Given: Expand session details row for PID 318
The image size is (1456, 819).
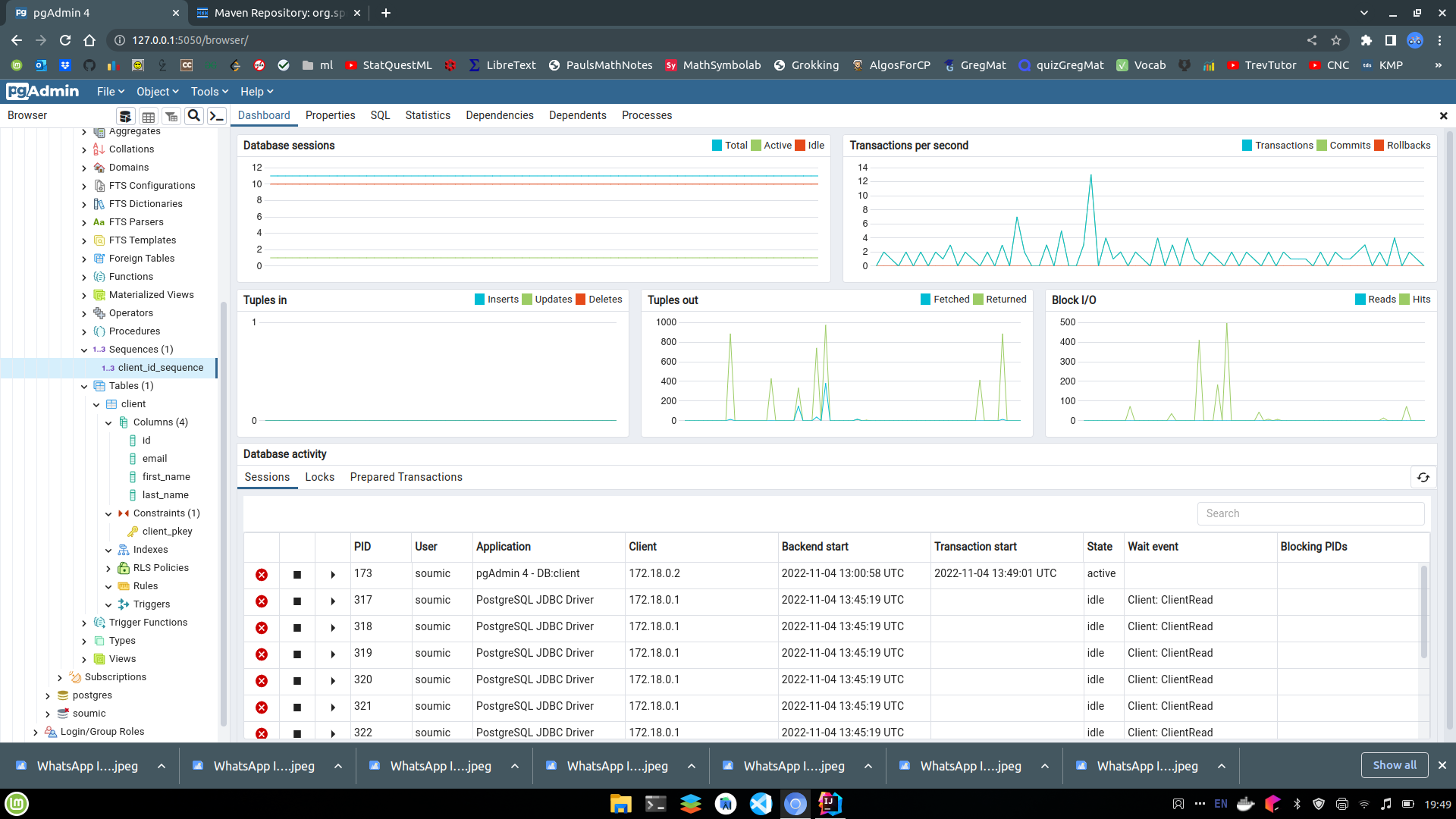Looking at the screenshot, I should click(333, 628).
